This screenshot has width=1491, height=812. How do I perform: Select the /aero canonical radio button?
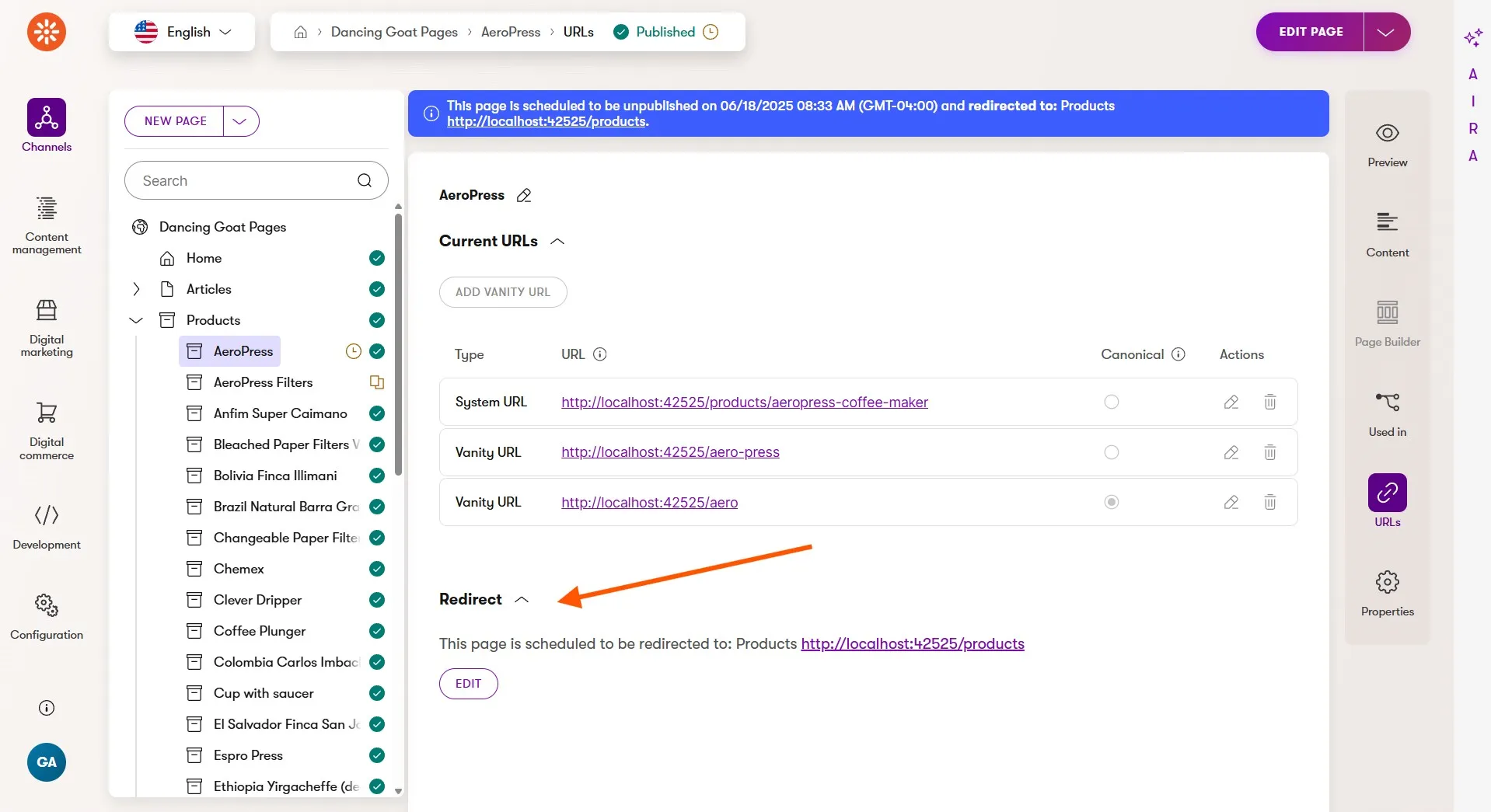point(1112,502)
